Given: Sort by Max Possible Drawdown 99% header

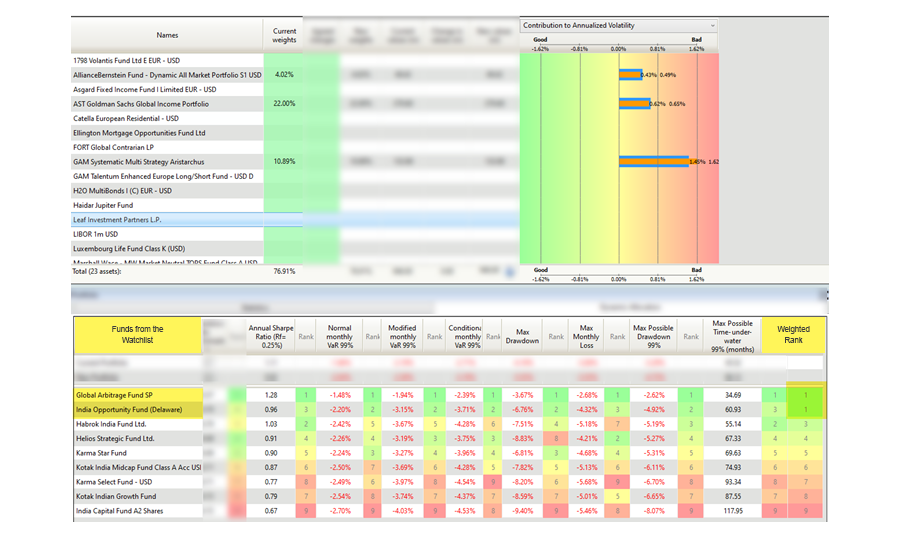Looking at the screenshot, I should click(x=653, y=336).
